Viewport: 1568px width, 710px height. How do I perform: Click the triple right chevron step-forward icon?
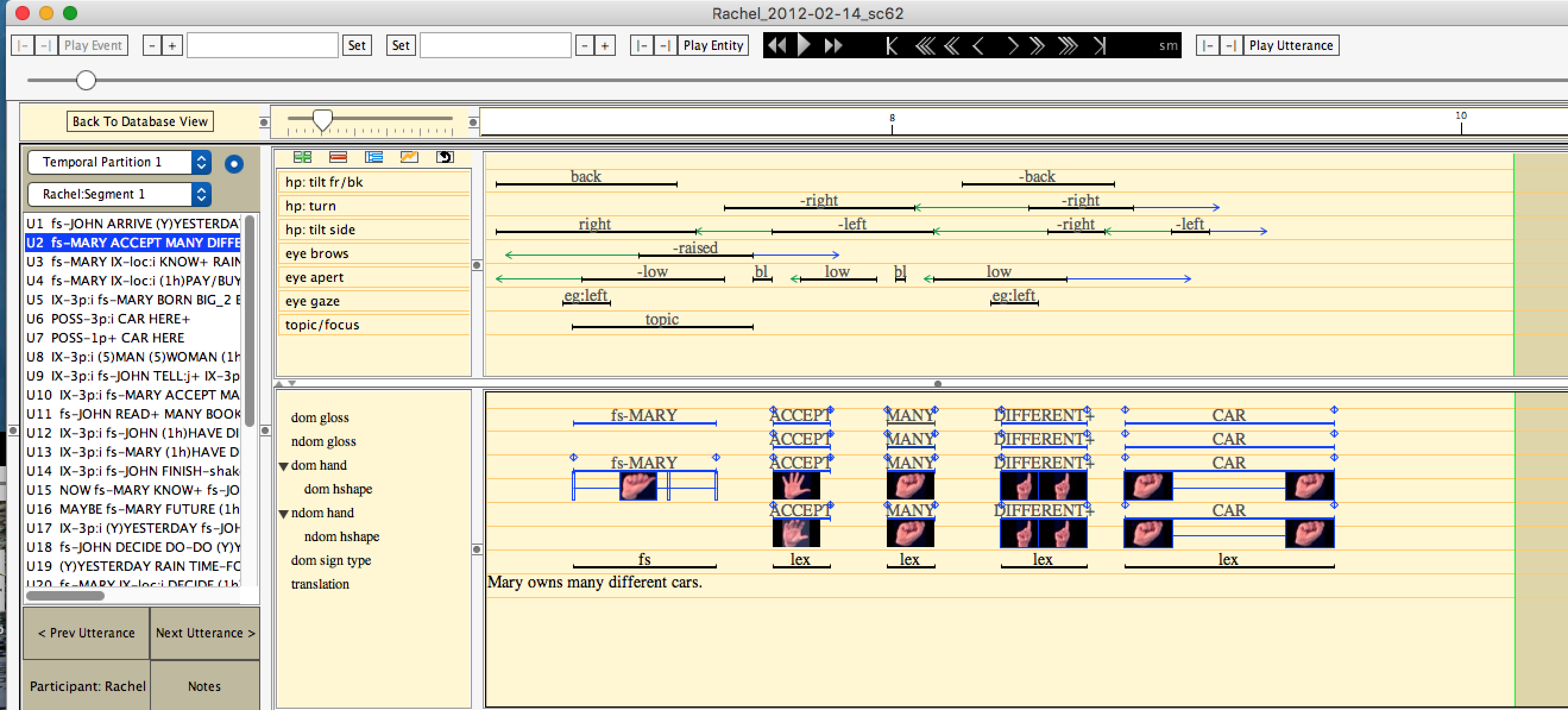(1067, 45)
